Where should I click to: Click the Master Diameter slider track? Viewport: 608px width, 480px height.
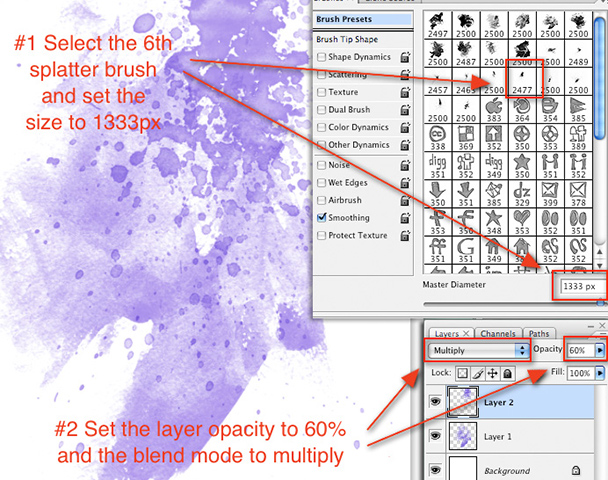[514, 304]
